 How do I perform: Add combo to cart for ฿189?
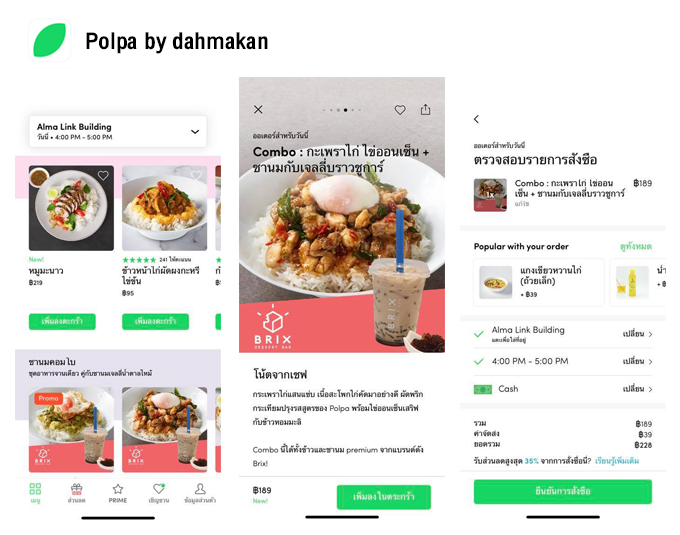(x=384, y=497)
